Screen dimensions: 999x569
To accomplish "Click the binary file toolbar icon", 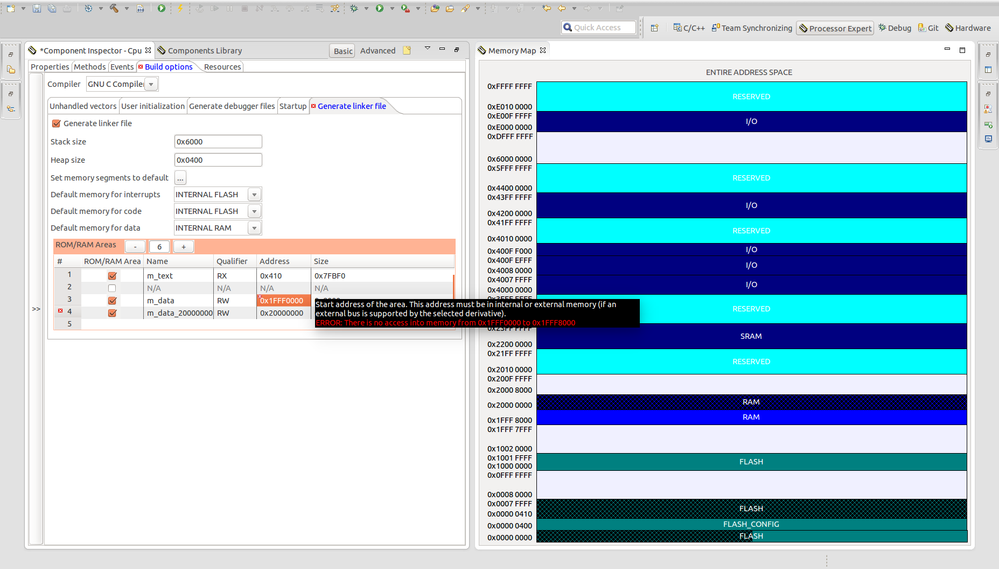I will (140, 8).
